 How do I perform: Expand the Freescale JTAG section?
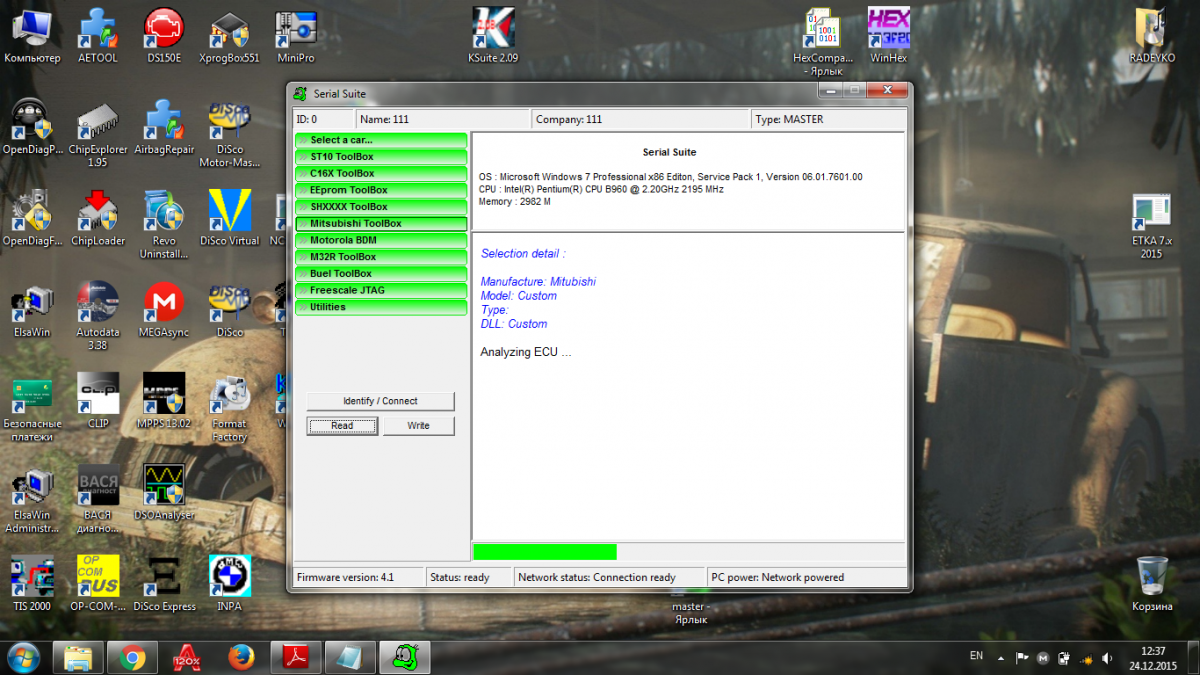381,290
